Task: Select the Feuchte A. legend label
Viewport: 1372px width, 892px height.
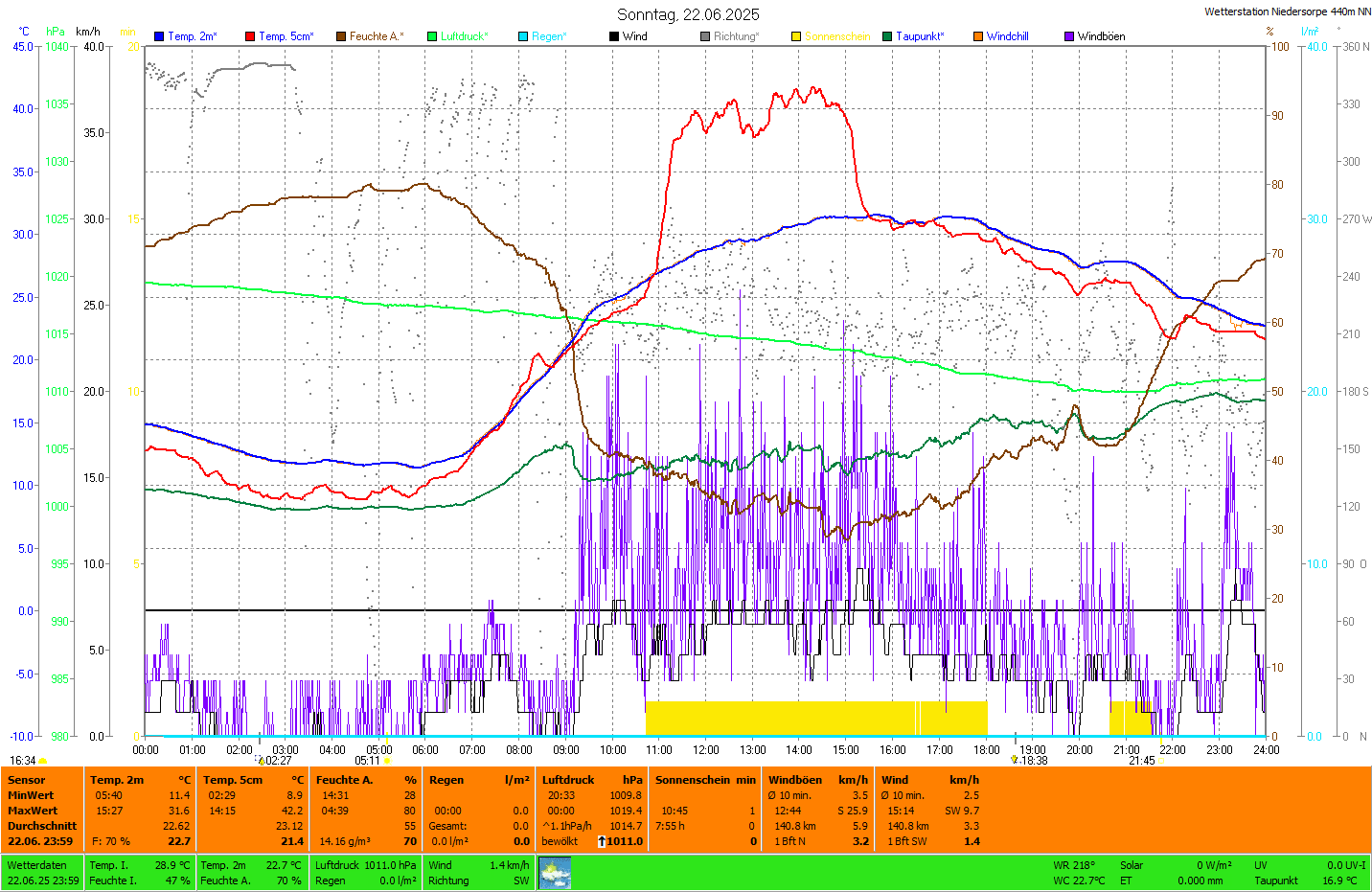Action: coord(376,36)
